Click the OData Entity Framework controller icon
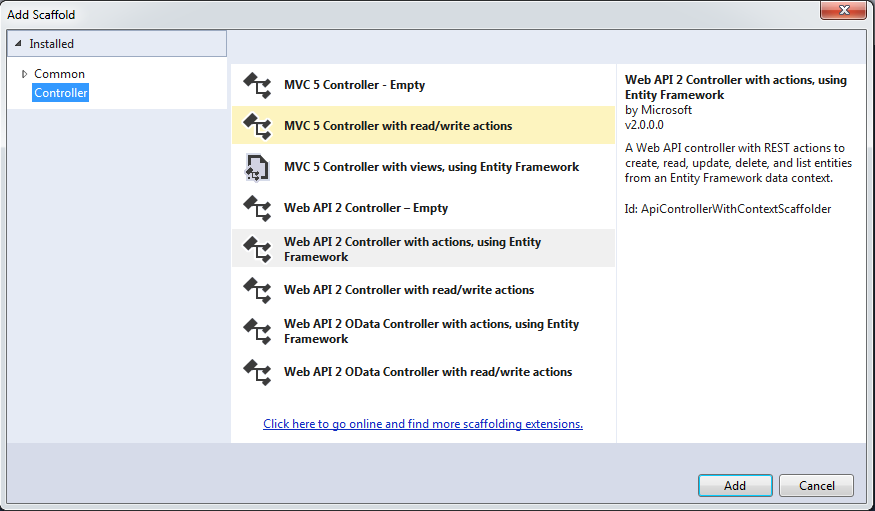 pos(257,331)
